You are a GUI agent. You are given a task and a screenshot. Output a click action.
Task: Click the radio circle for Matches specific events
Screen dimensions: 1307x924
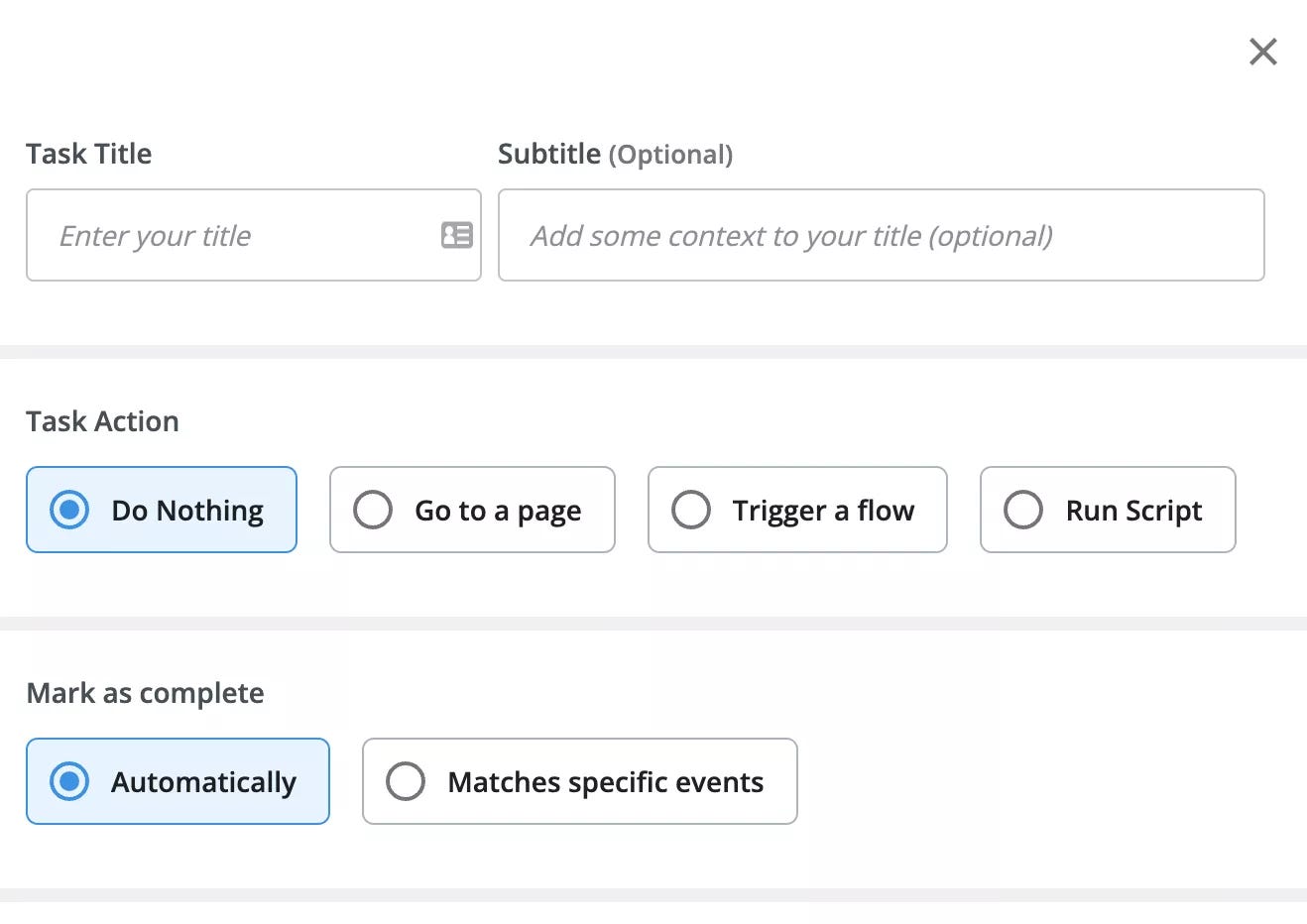406,781
